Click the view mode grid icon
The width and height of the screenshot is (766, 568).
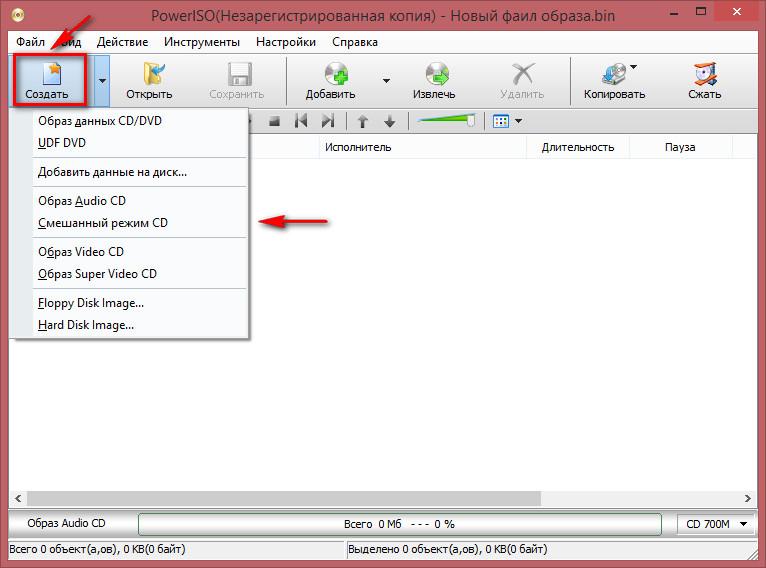tap(501, 121)
